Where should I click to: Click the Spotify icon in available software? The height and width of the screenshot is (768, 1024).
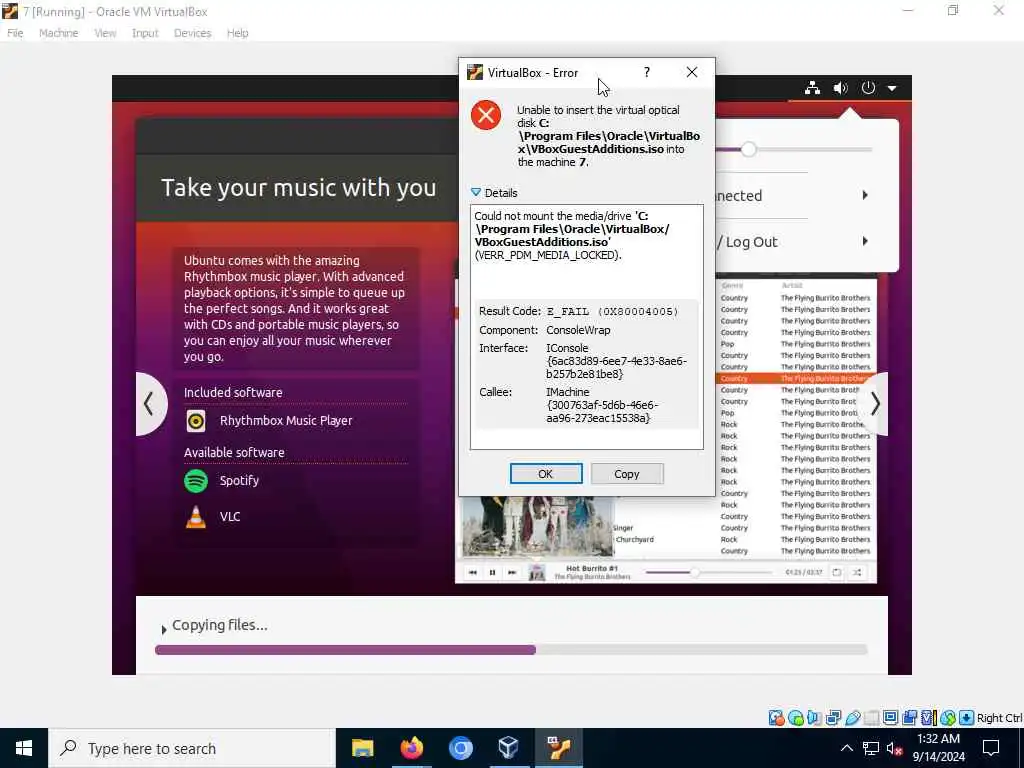click(x=196, y=481)
